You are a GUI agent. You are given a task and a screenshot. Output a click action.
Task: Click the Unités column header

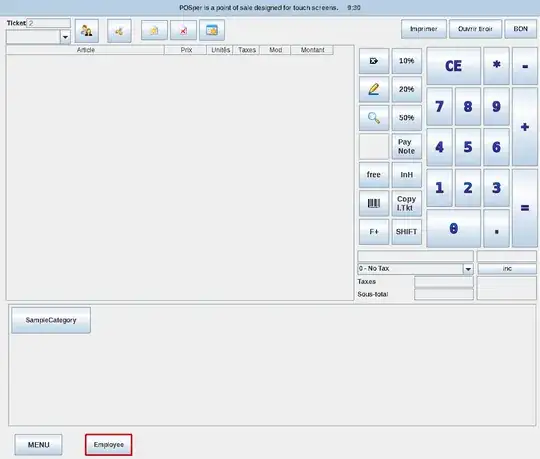(x=220, y=50)
